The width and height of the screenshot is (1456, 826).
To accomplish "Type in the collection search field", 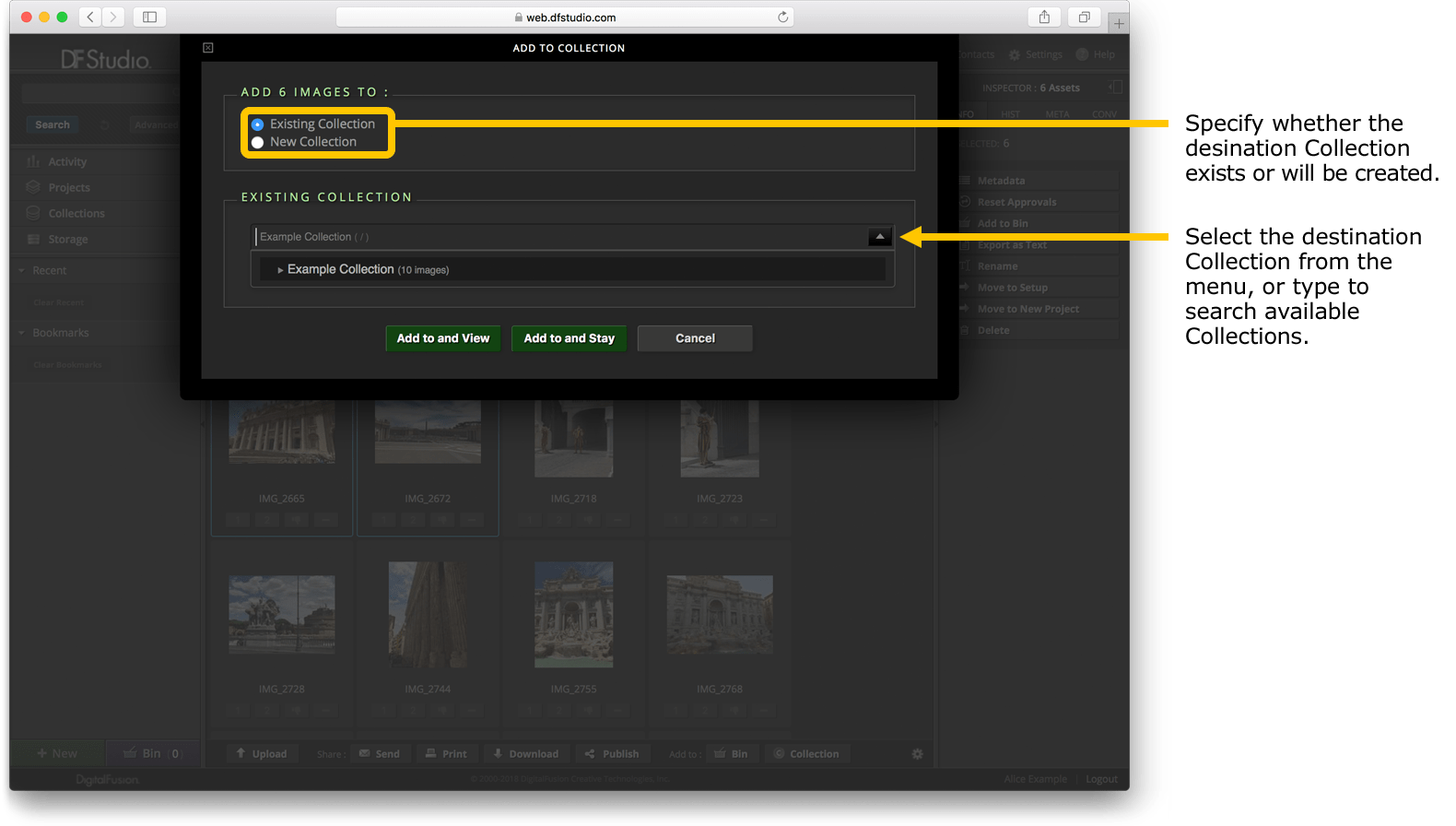I will (553, 237).
